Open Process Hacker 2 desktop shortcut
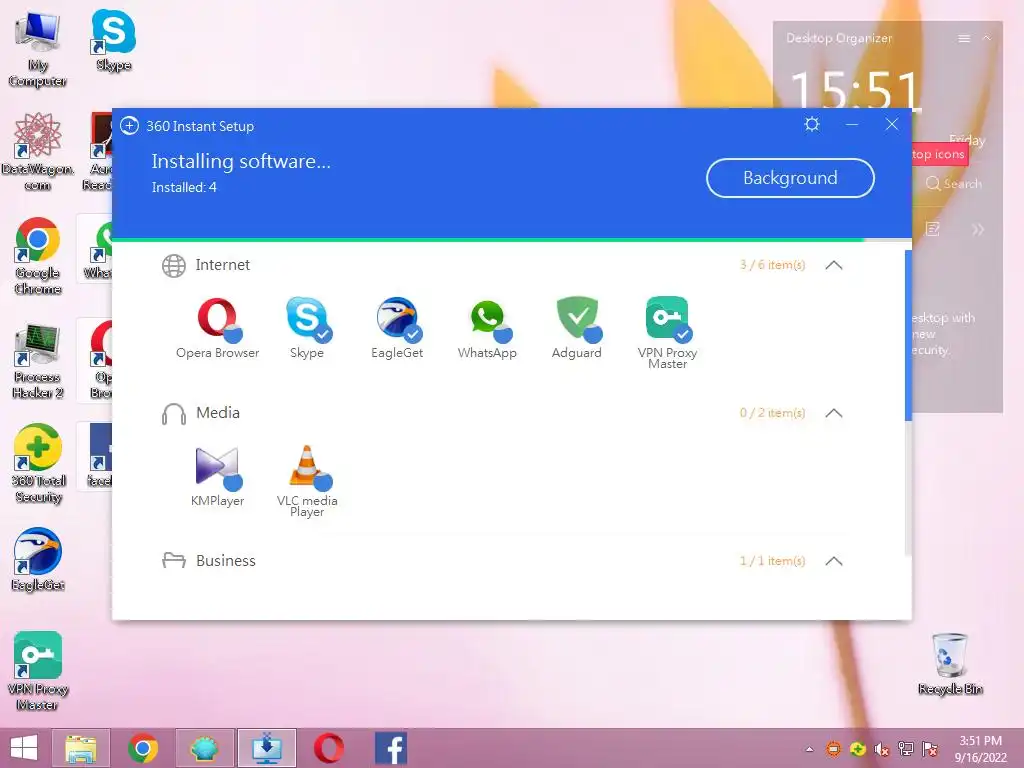This screenshot has height=768, width=1024. click(x=38, y=360)
